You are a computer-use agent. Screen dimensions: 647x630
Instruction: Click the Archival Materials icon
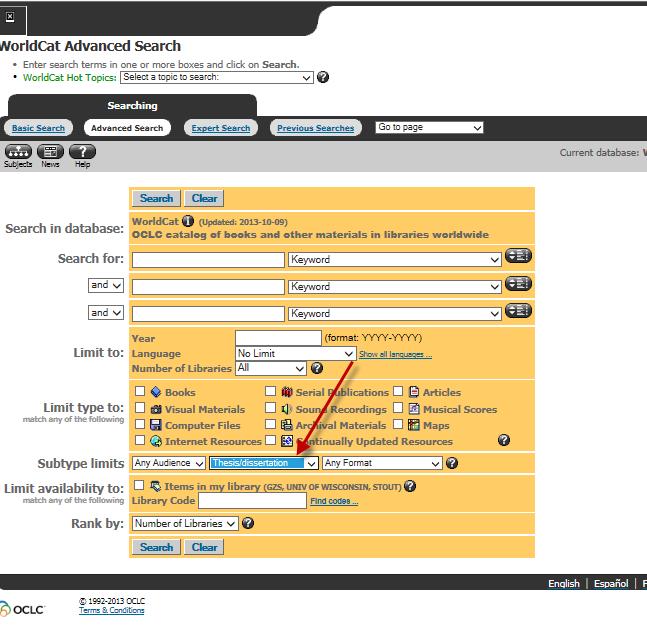286,425
